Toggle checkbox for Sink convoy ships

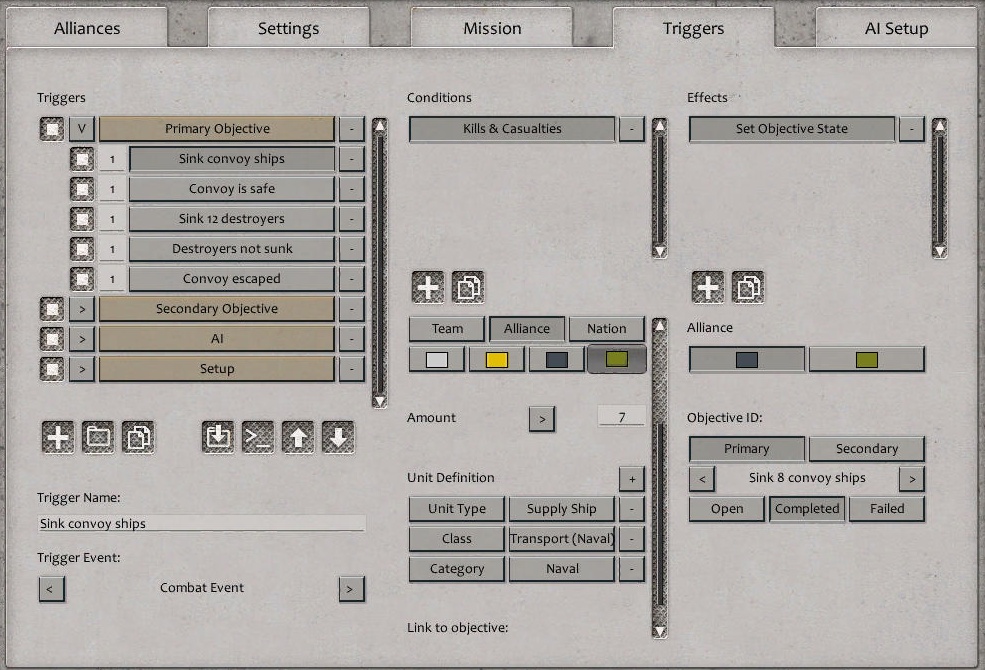pos(82,159)
